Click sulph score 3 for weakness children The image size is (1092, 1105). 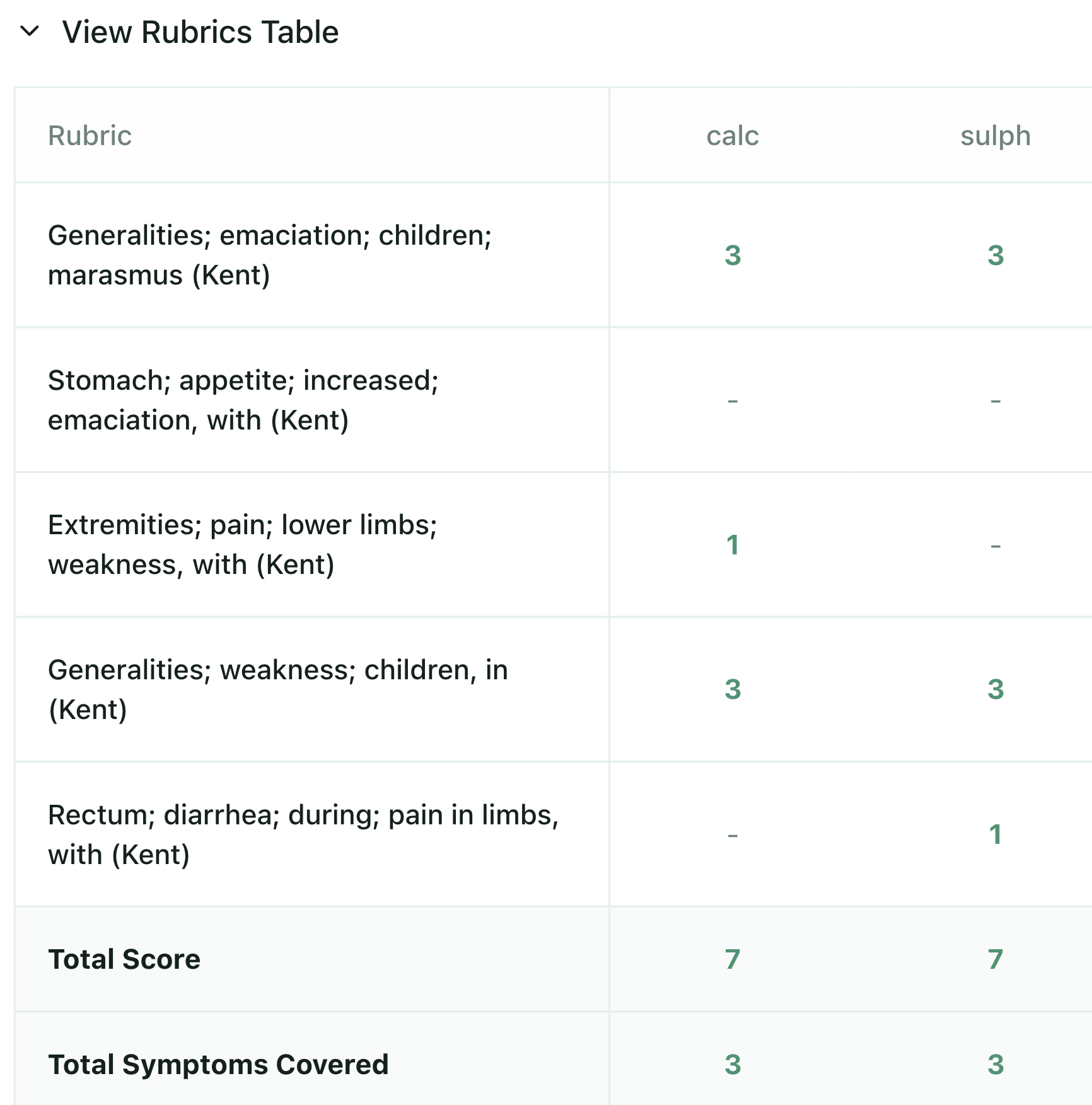click(x=995, y=689)
